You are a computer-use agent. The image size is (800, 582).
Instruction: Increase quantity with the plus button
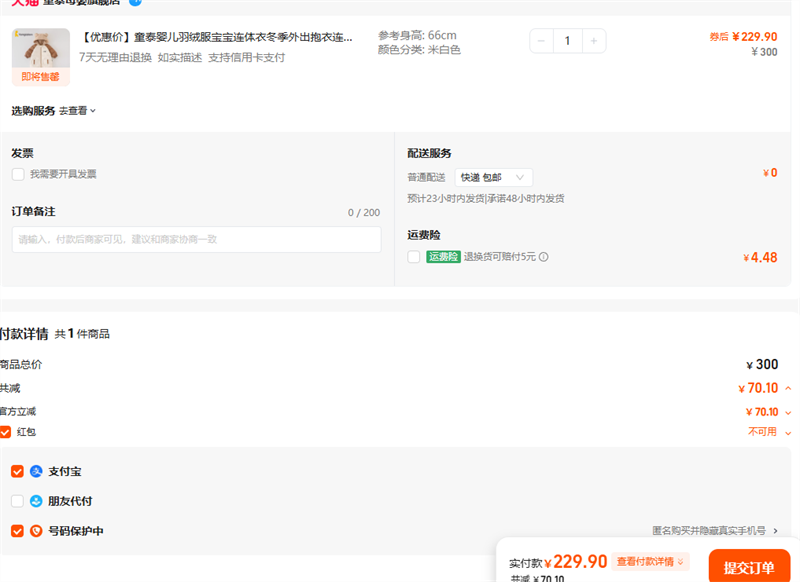click(594, 41)
